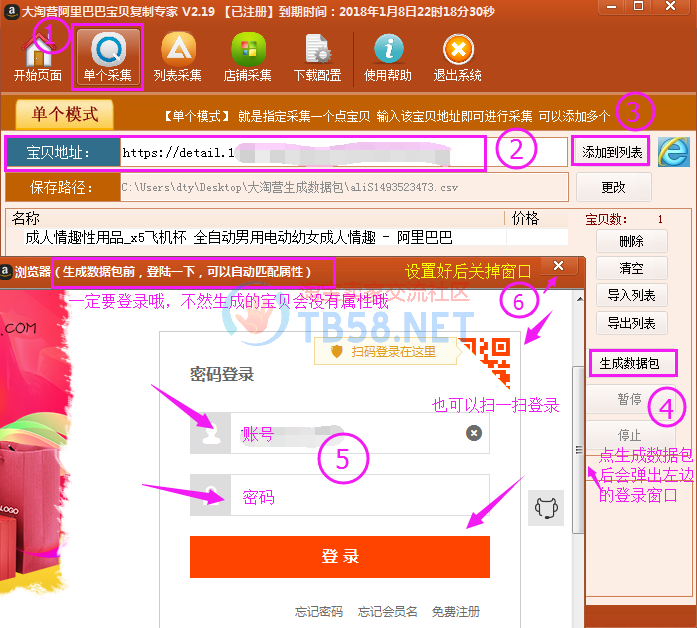The height and width of the screenshot is (628, 697).
Task: Open the 忘记密码 link
Action: (x=319, y=612)
